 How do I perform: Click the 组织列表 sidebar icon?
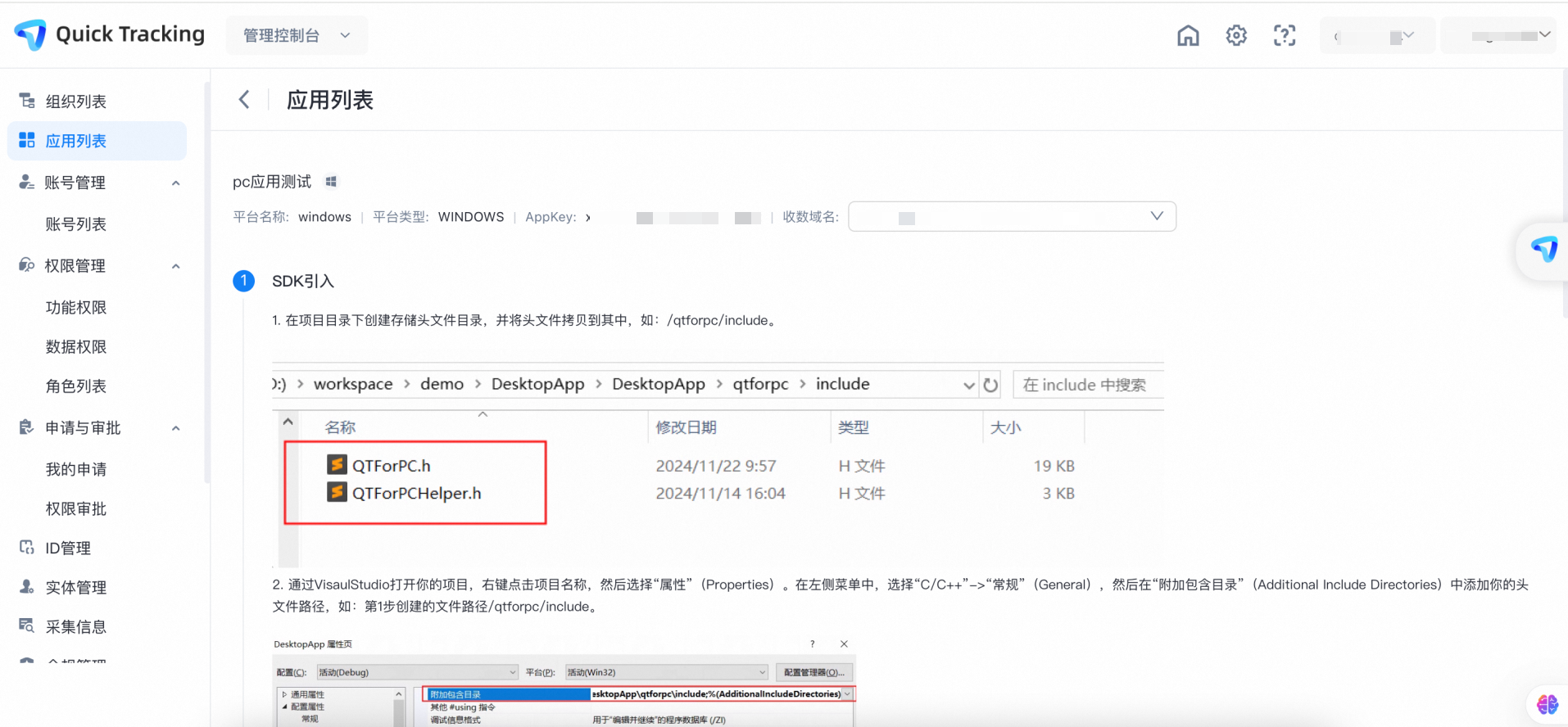click(x=27, y=101)
